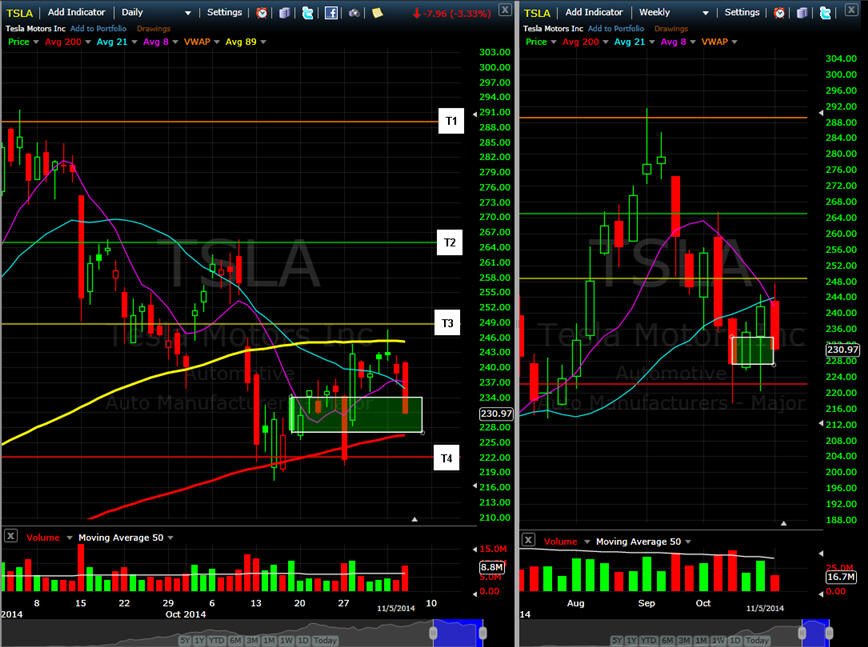Grab right range handle in Daily chart navigator
This screenshot has height=647, width=868.
pos(482,633)
